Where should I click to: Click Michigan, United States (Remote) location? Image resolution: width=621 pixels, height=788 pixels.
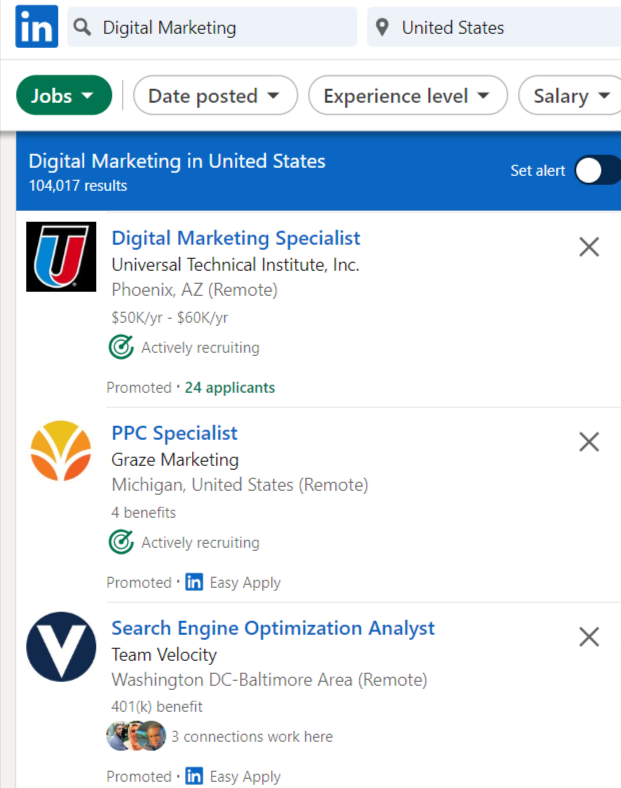click(240, 485)
